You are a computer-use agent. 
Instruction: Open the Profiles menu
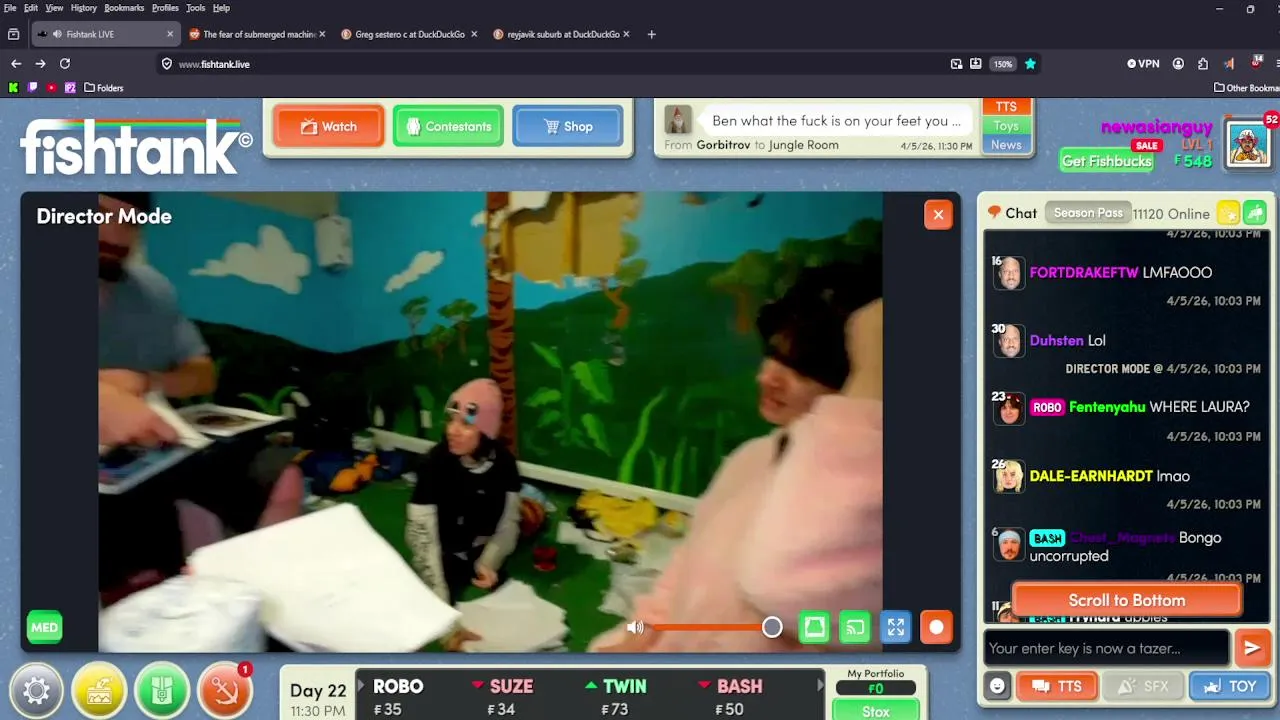165,8
